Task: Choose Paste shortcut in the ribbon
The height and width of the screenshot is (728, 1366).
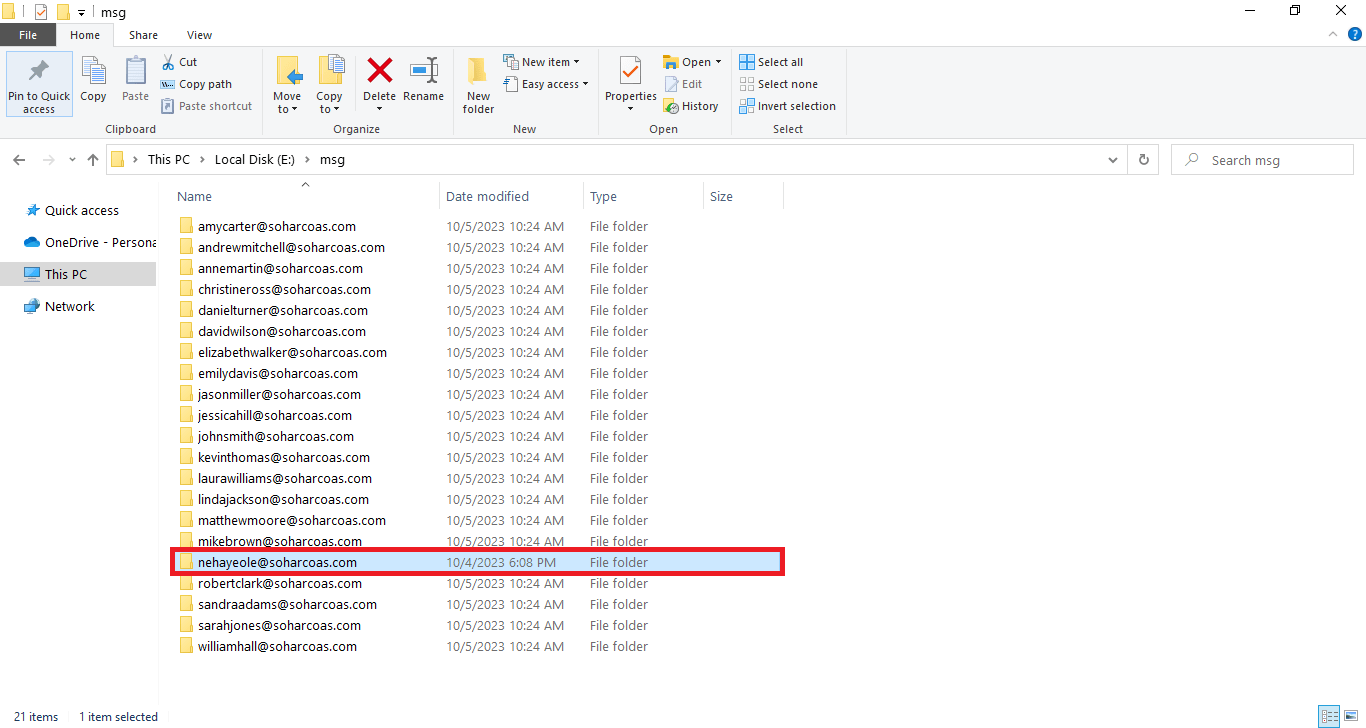Action: pos(206,106)
